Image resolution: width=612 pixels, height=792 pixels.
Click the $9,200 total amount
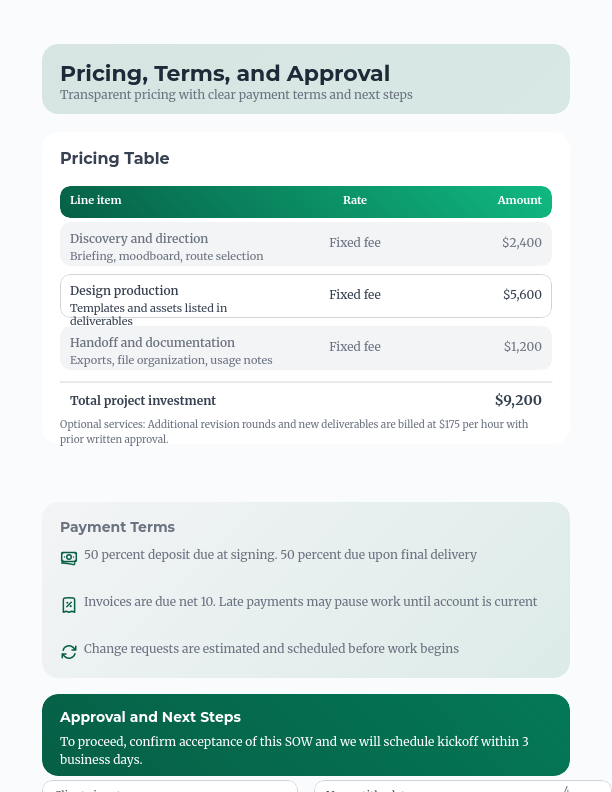point(518,401)
